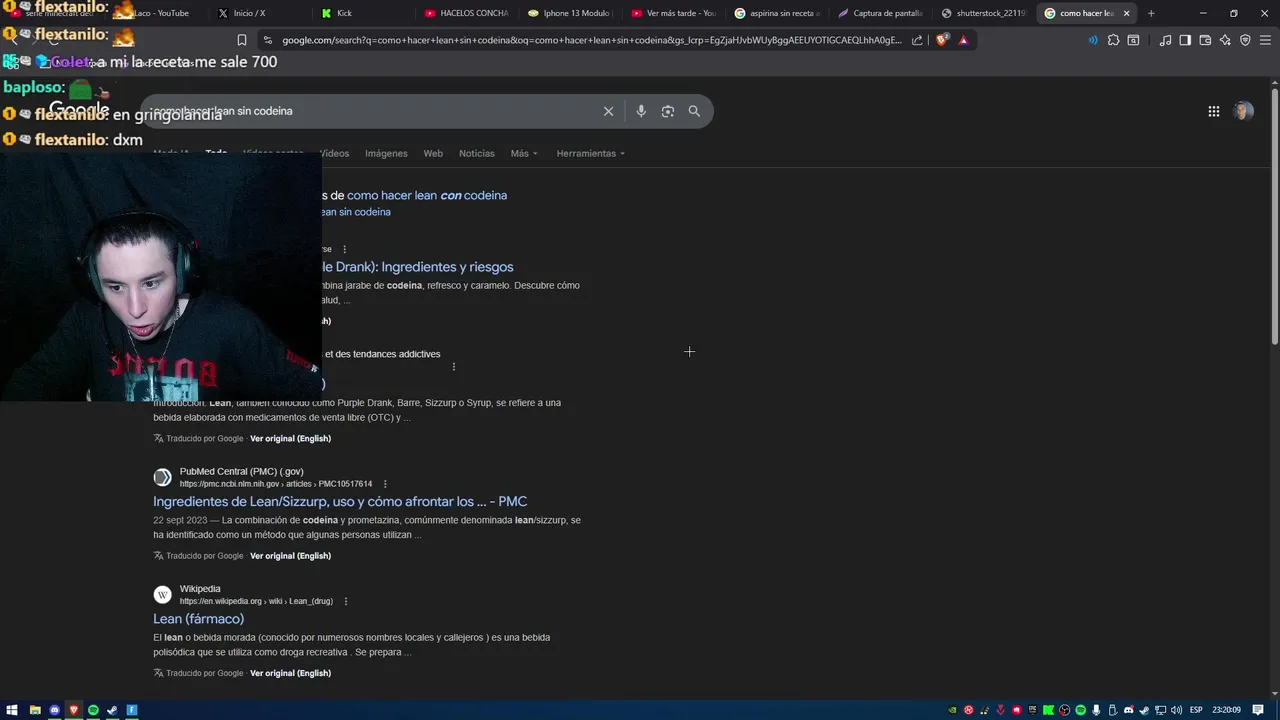Open the volume speaker tray icon

(1176, 710)
